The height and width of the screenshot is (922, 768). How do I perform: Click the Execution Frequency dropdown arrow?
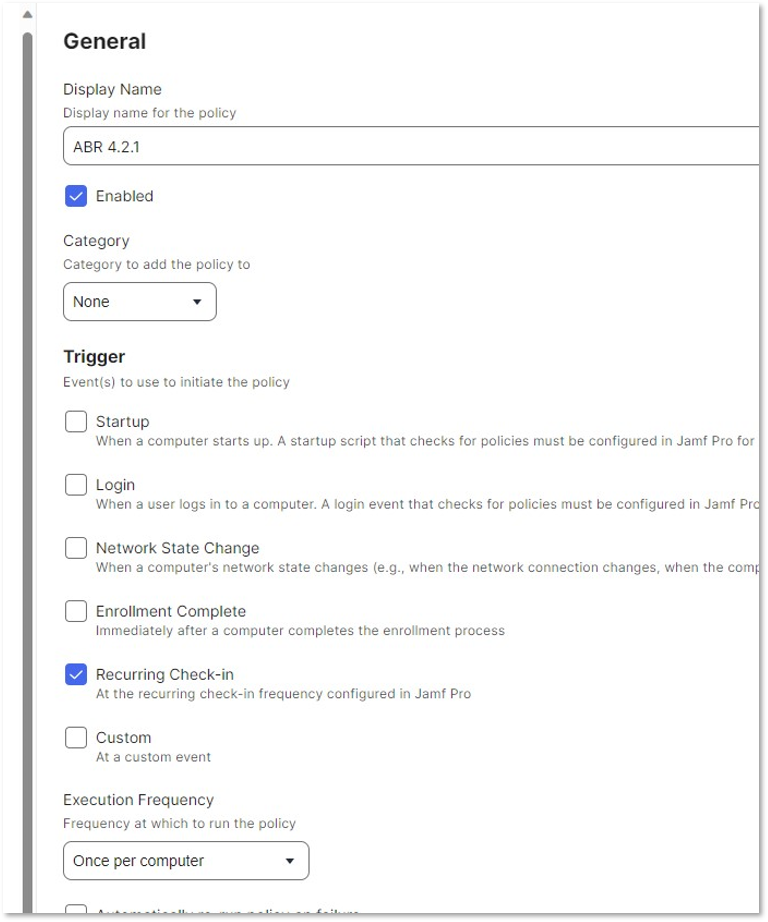point(289,861)
